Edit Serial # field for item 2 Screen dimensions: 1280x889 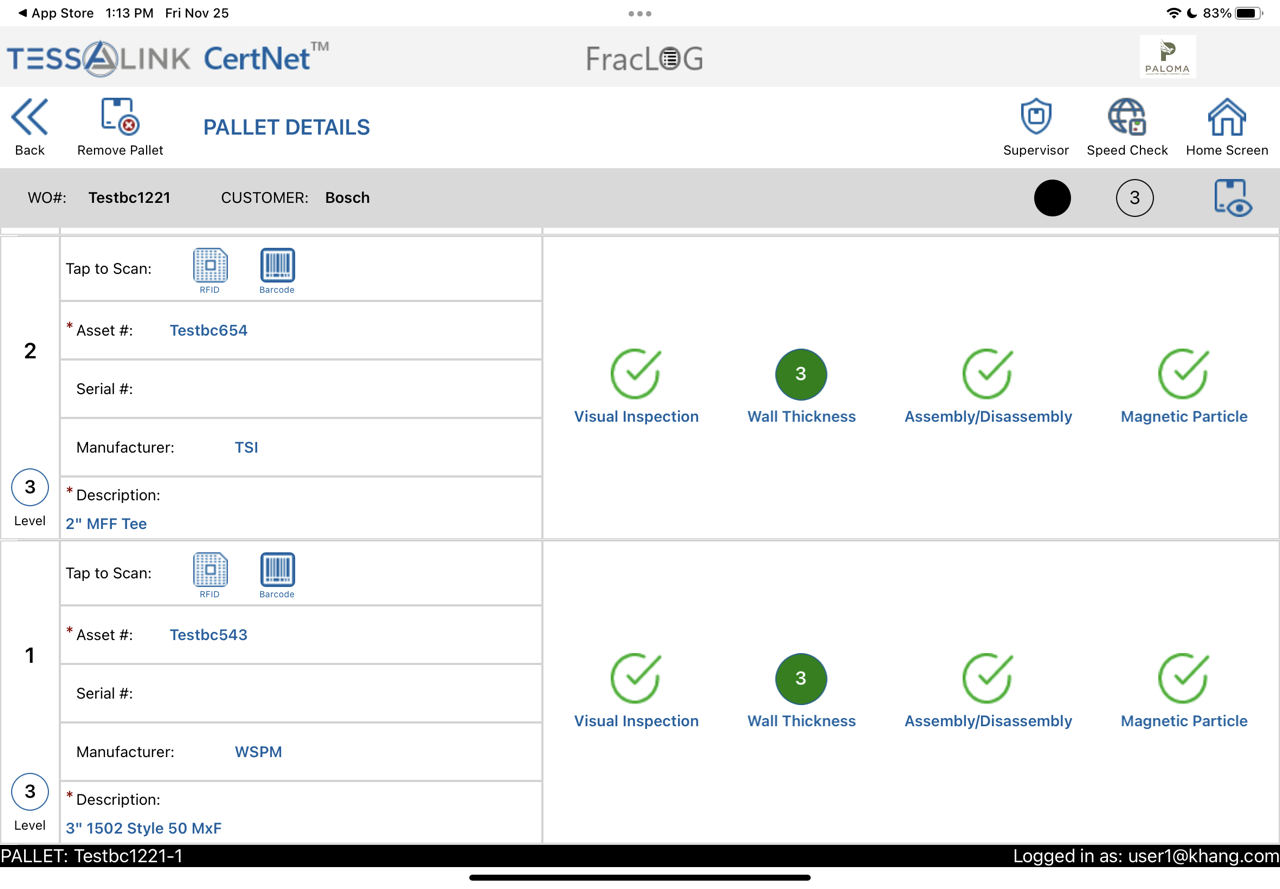coord(301,389)
